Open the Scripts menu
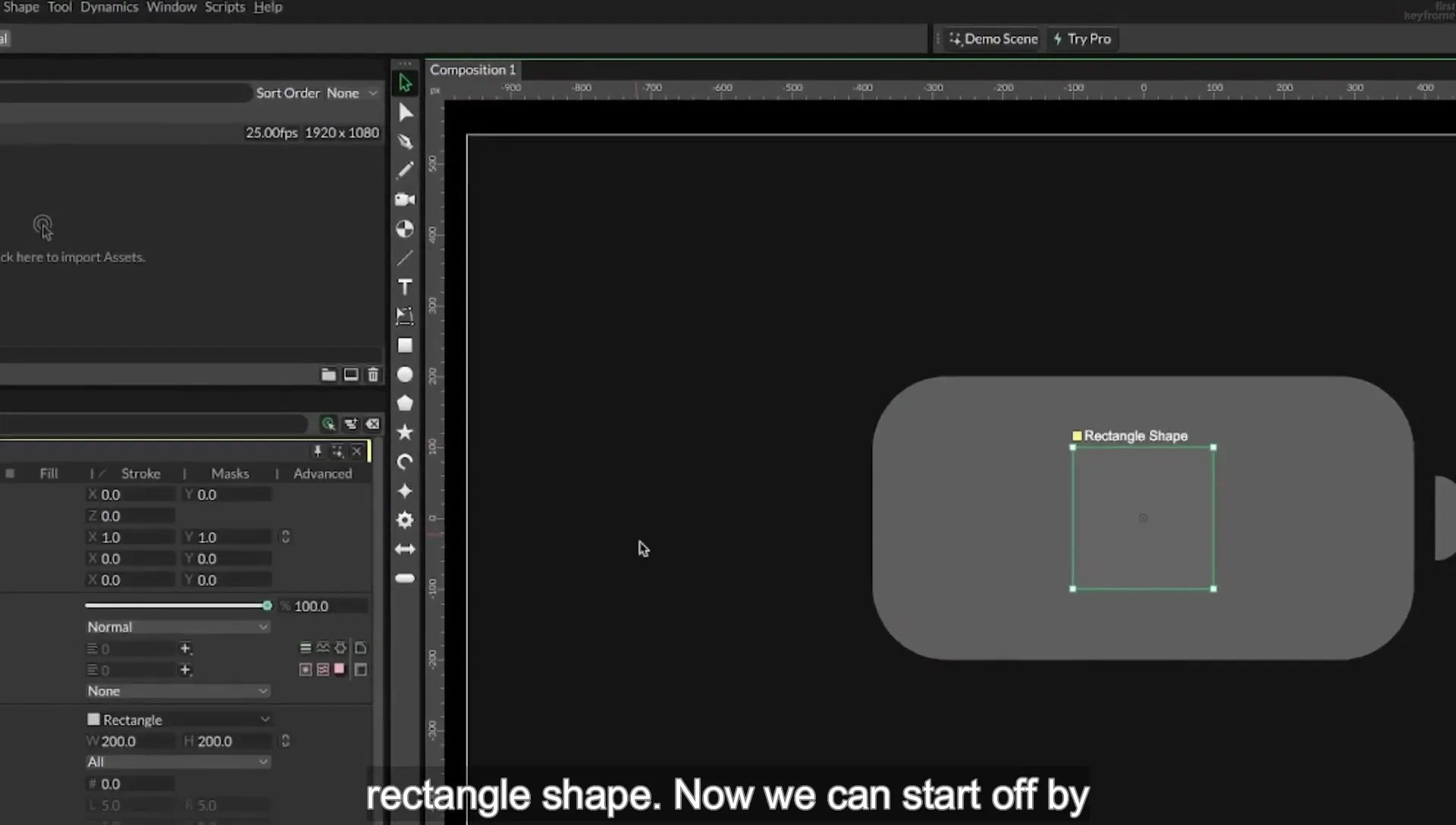The height and width of the screenshot is (825, 1456). [224, 8]
